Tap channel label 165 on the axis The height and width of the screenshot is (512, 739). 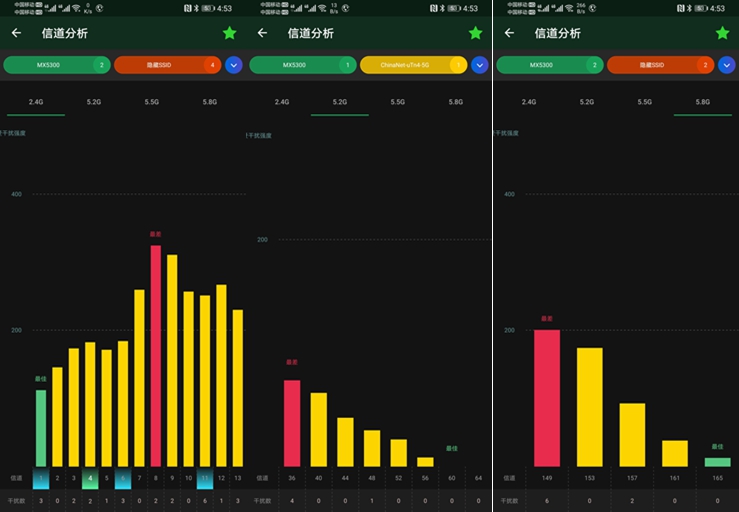point(717,478)
